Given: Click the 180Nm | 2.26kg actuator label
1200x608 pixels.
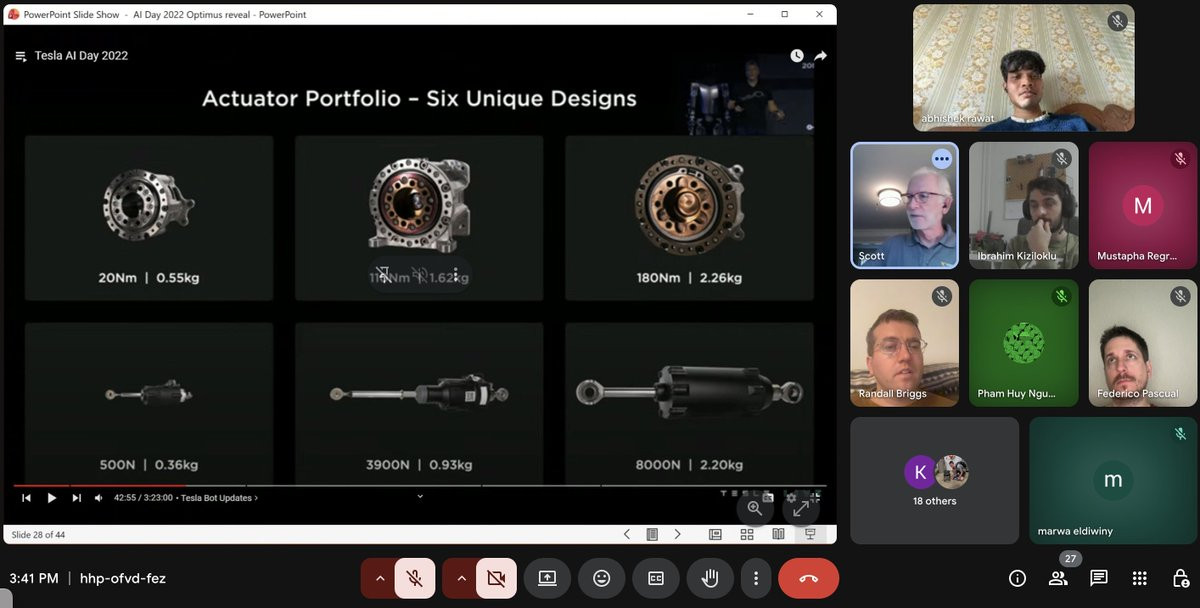Looking at the screenshot, I should (689, 278).
